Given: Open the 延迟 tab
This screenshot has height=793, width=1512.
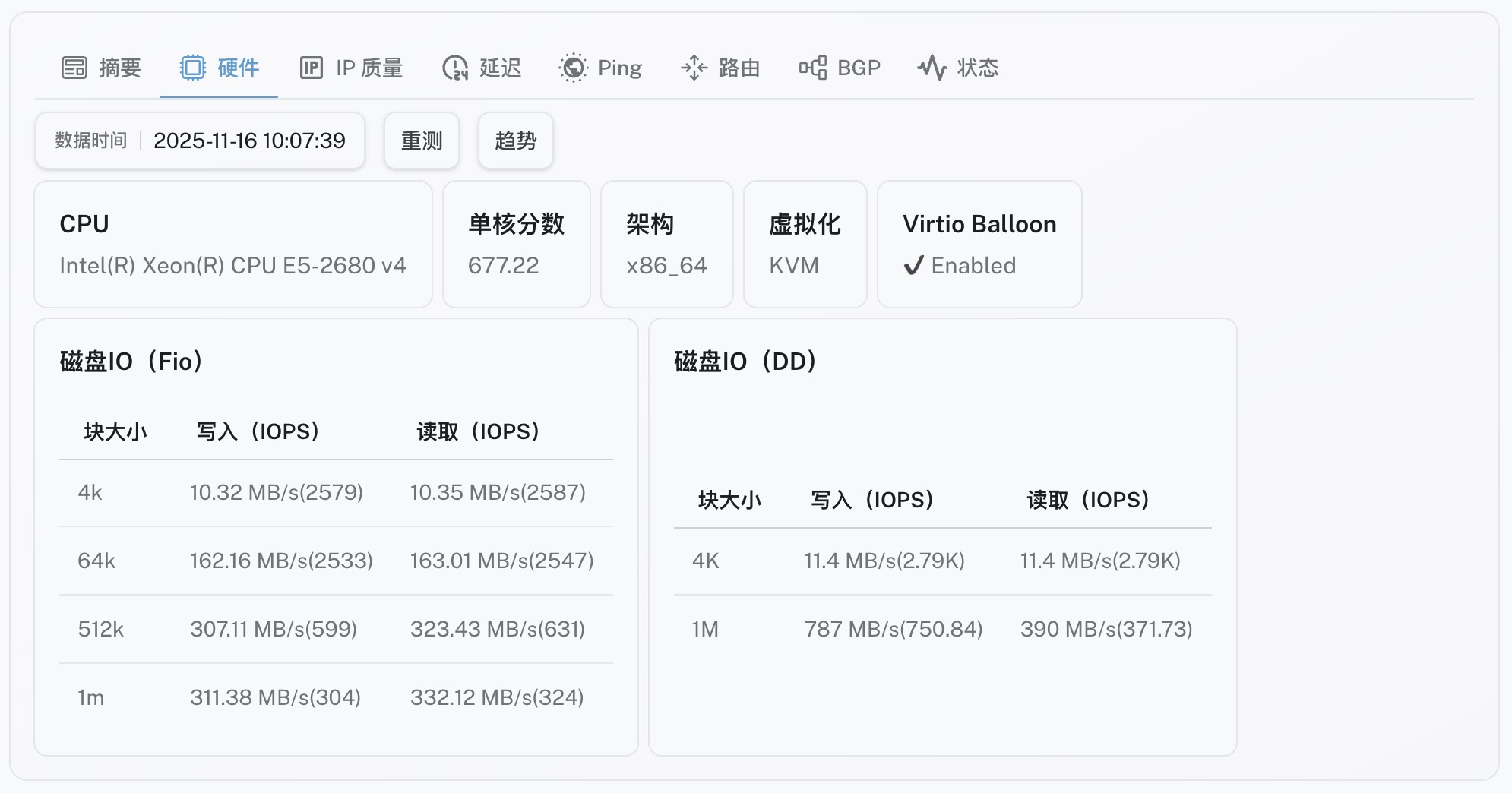Looking at the screenshot, I should click(x=500, y=68).
